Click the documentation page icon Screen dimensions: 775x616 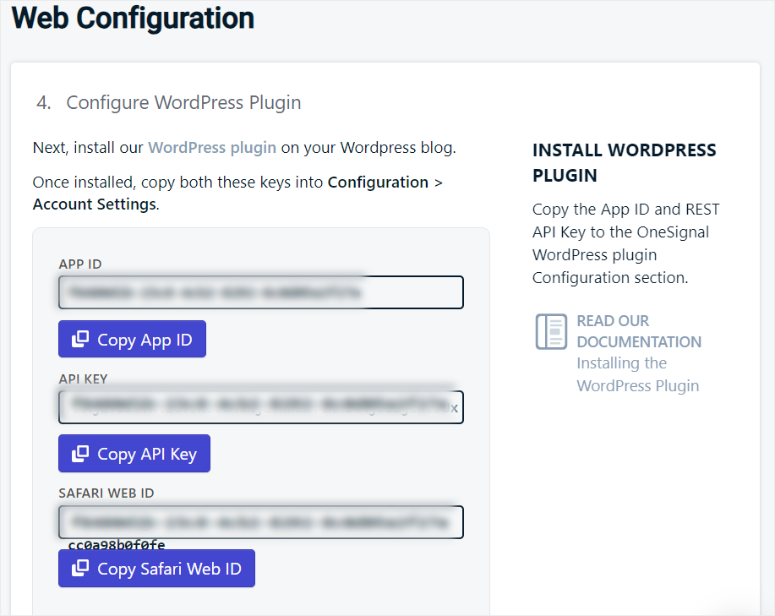551,331
